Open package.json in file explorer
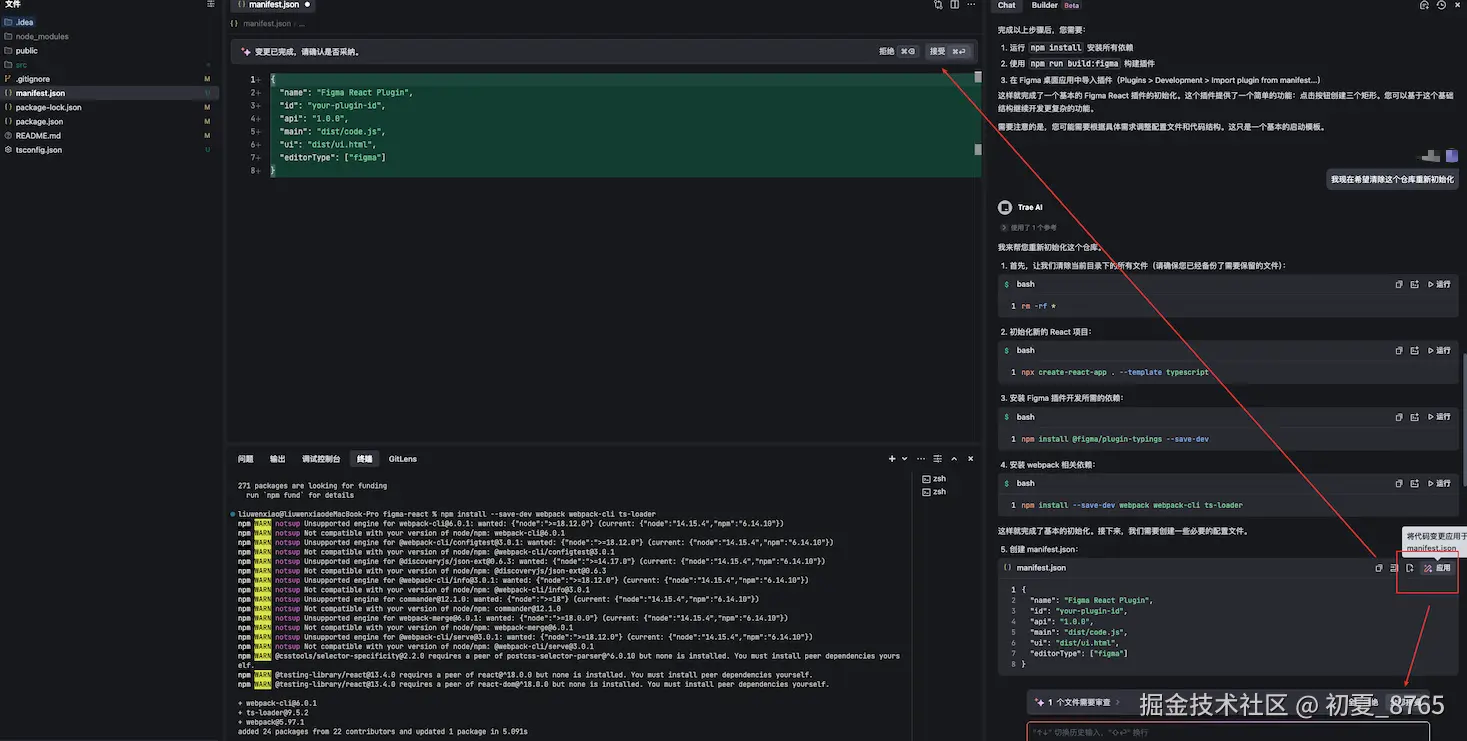Image resolution: width=1467 pixels, height=741 pixels. (110, 121)
